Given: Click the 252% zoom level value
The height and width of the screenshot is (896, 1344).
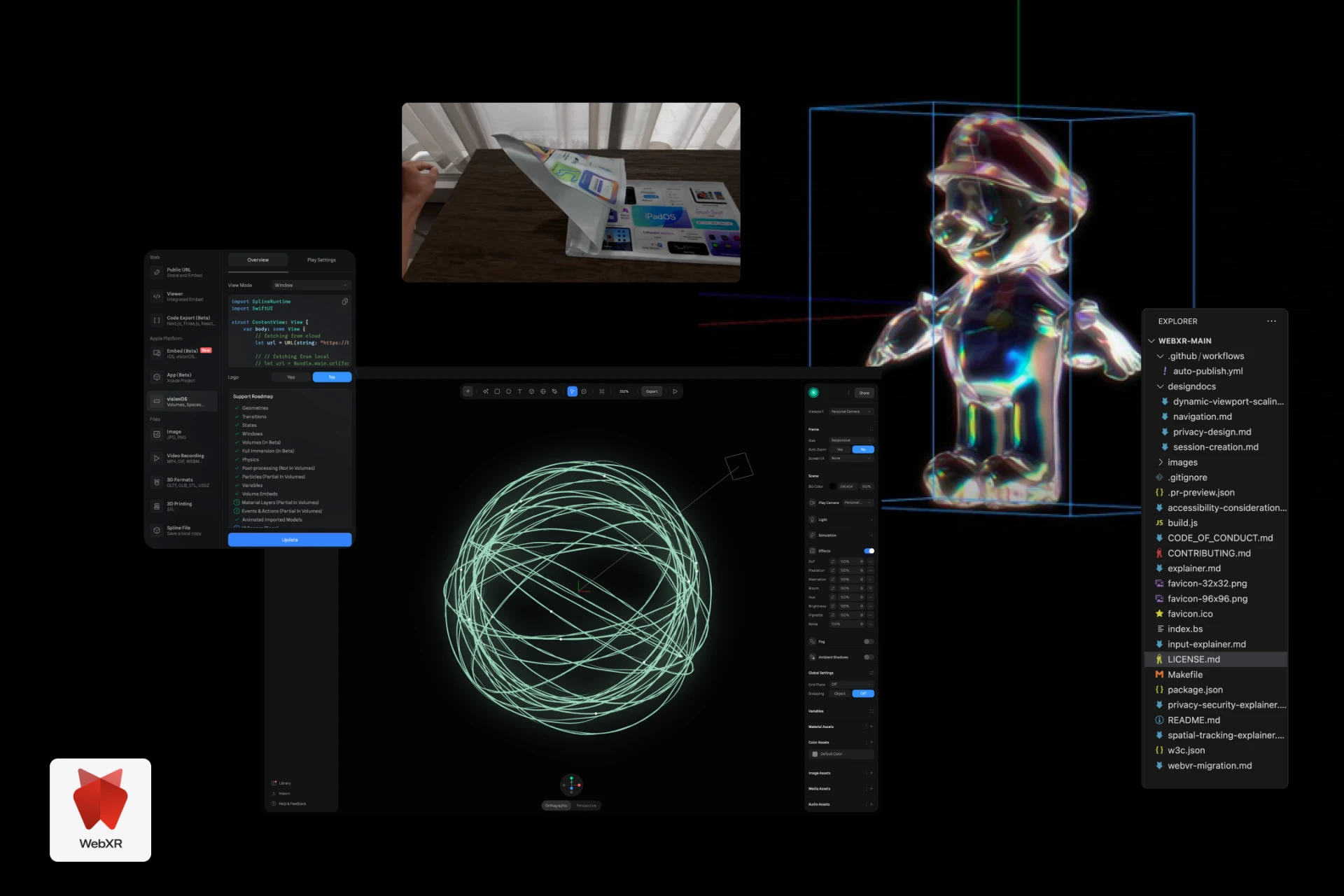Looking at the screenshot, I should [624, 391].
